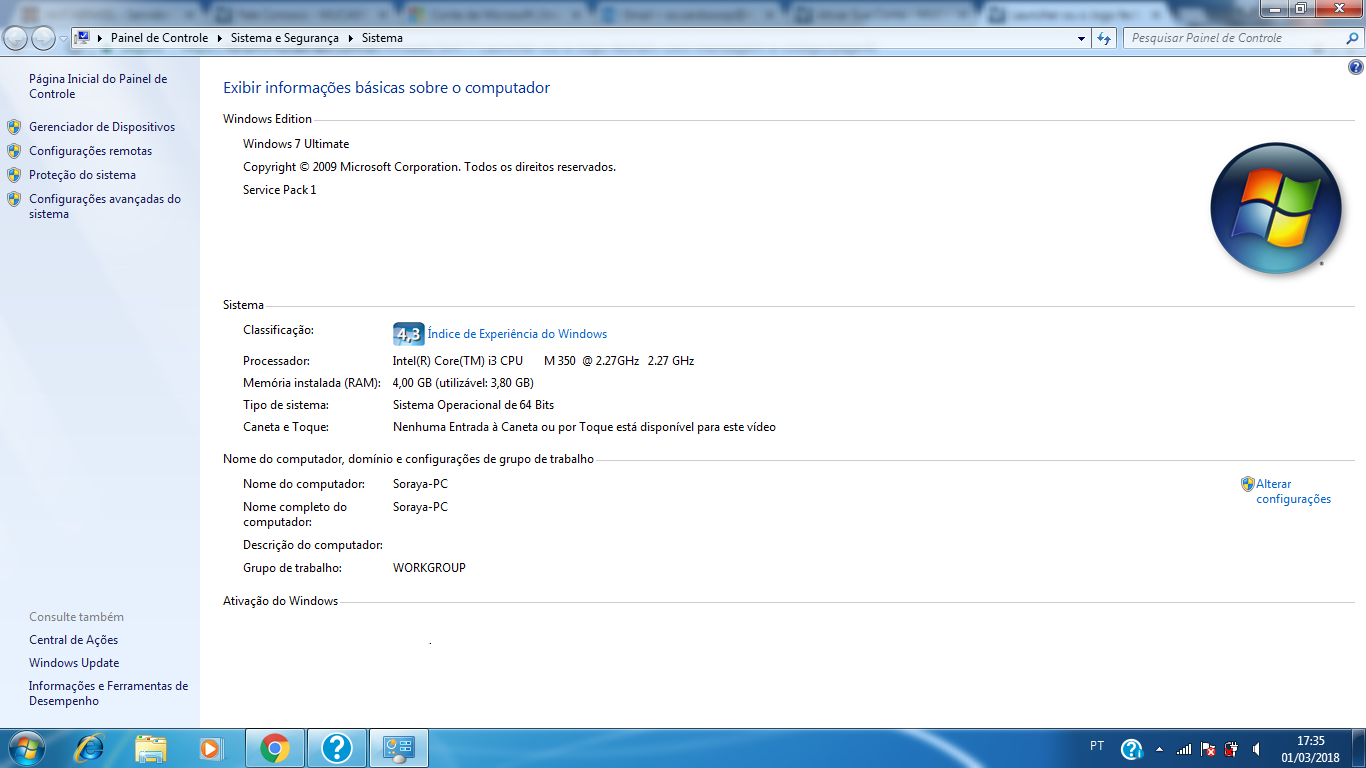Open Configurações remotas link
The height and width of the screenshot is (768, 1366).
tap(90, 151)
